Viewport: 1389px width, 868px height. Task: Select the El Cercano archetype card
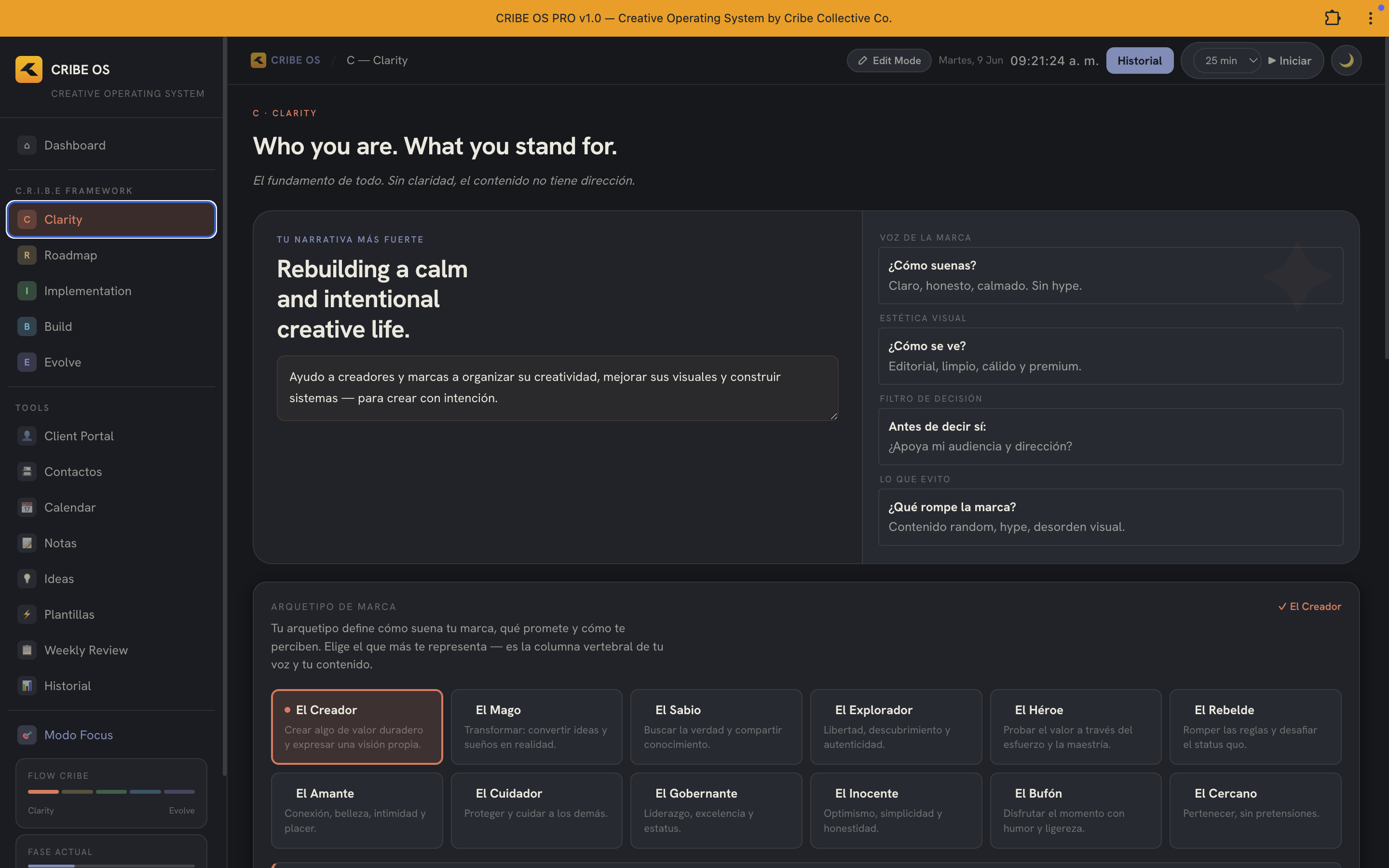coord(1255,811)
